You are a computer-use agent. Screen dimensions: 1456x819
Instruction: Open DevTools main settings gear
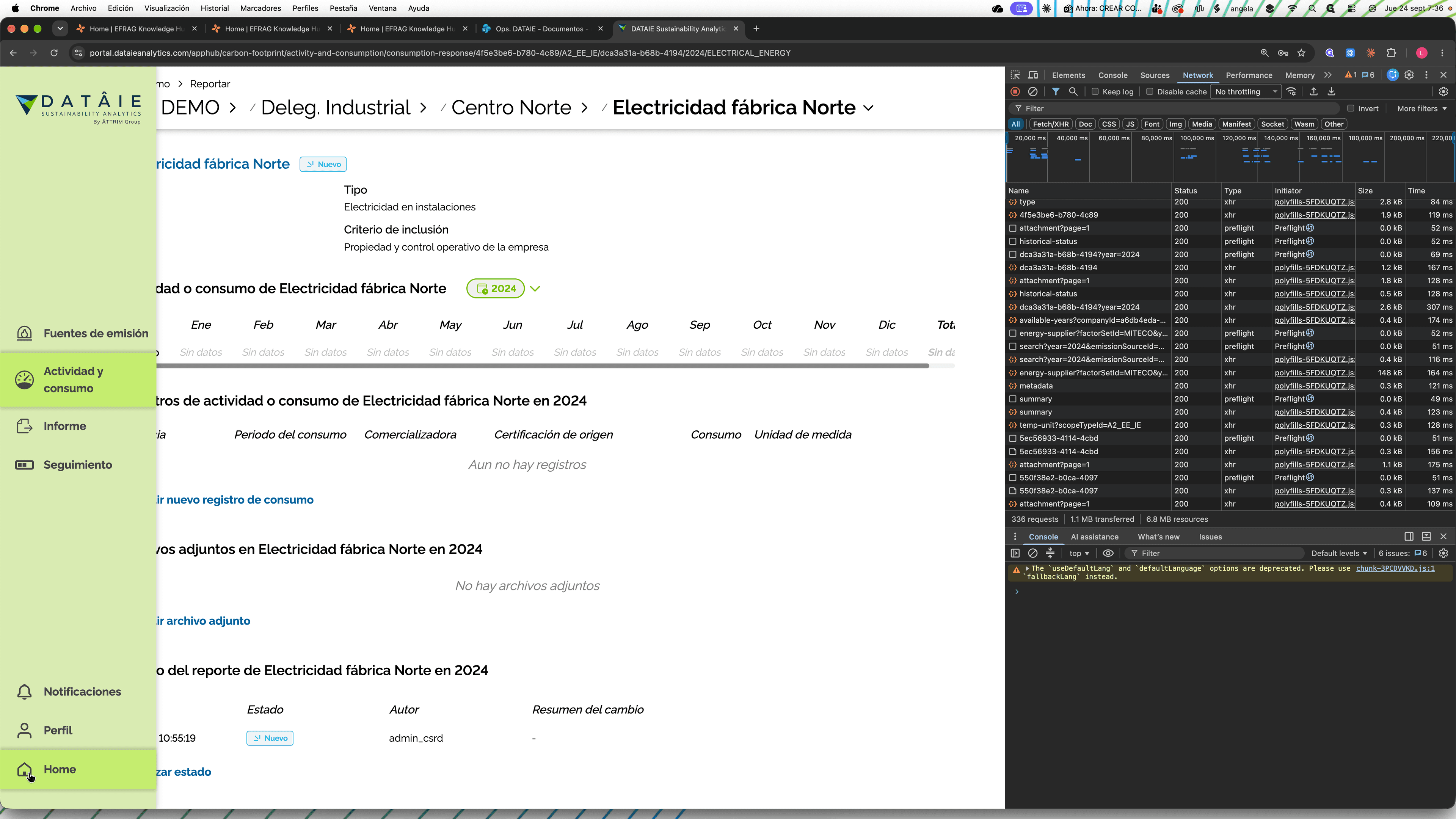[x=1409, y=75]
